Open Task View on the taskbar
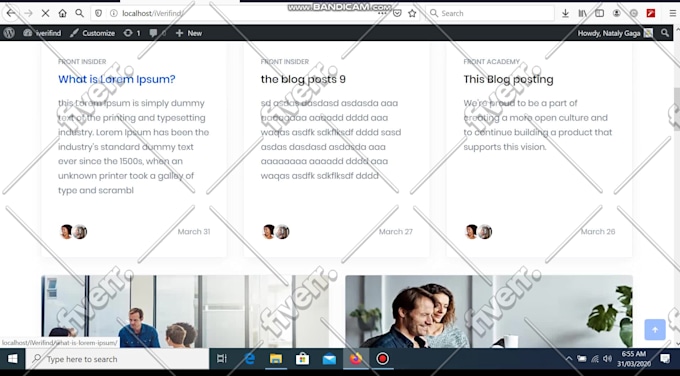Image resolution: width=680 pixels, height=376 pixels. (x=222, y=359)
